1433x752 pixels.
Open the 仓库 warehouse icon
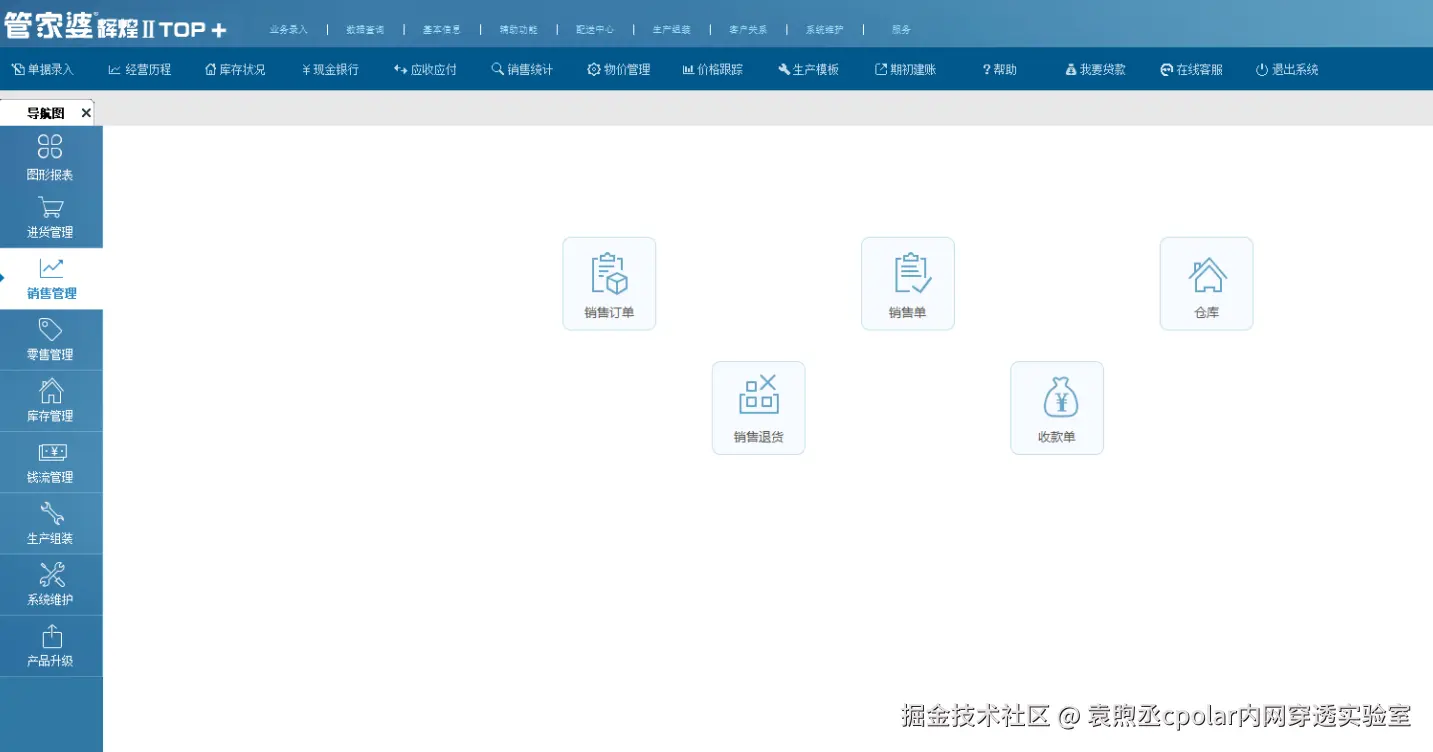[1206, 283]
